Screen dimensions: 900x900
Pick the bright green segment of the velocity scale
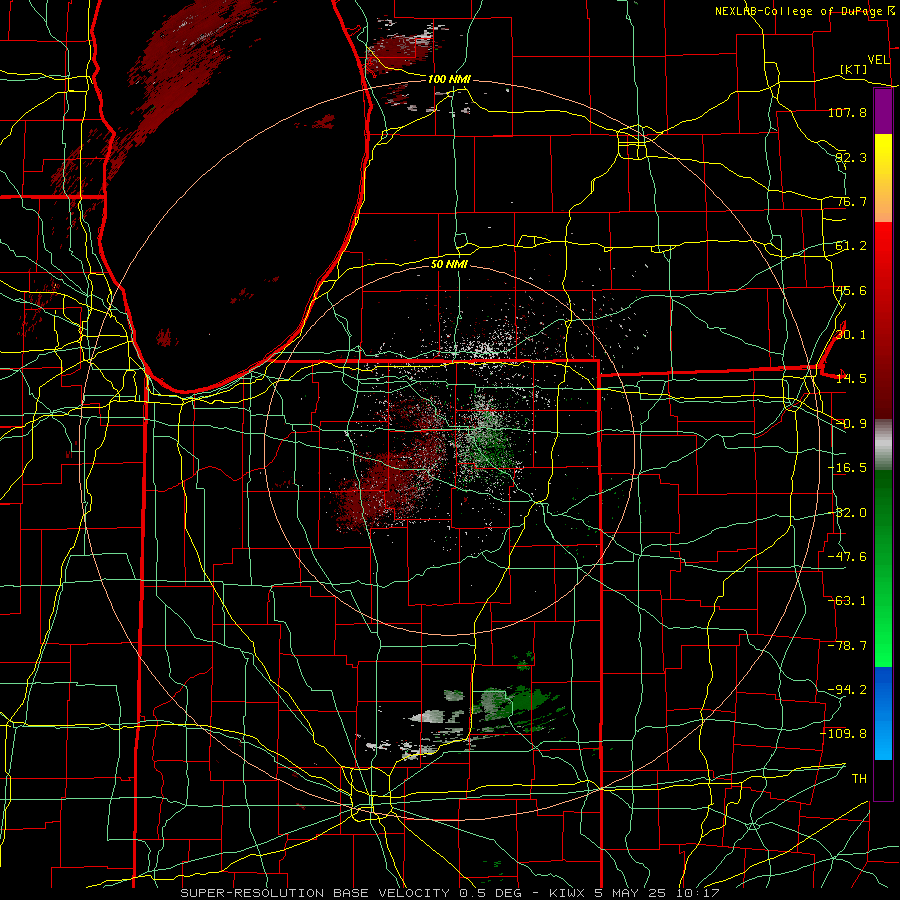pos(883,620)
